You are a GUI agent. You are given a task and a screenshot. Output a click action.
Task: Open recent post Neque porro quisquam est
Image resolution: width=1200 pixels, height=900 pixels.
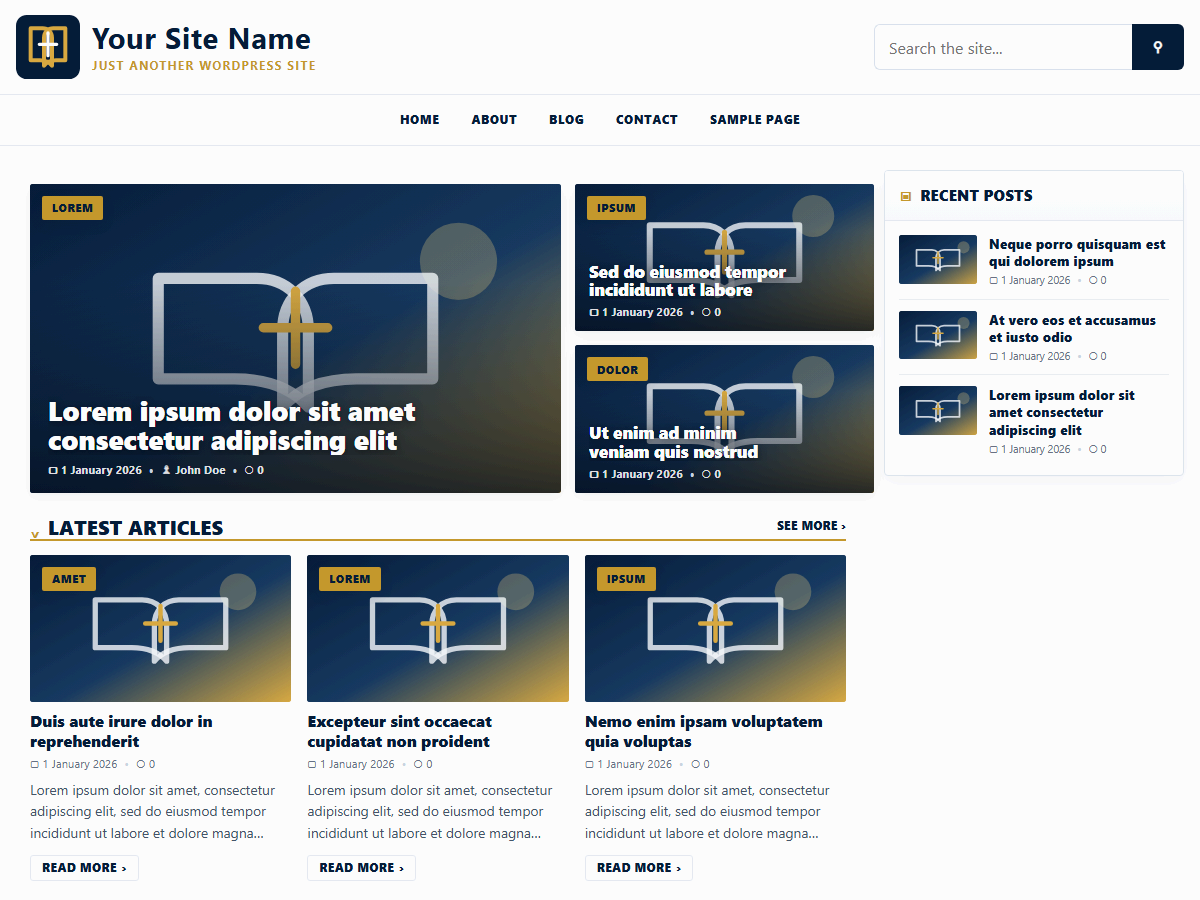[1077, 253]
